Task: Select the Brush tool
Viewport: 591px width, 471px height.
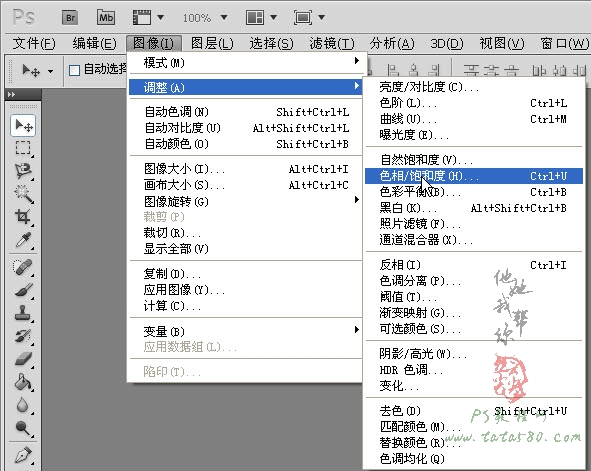Action: (23, 290)
